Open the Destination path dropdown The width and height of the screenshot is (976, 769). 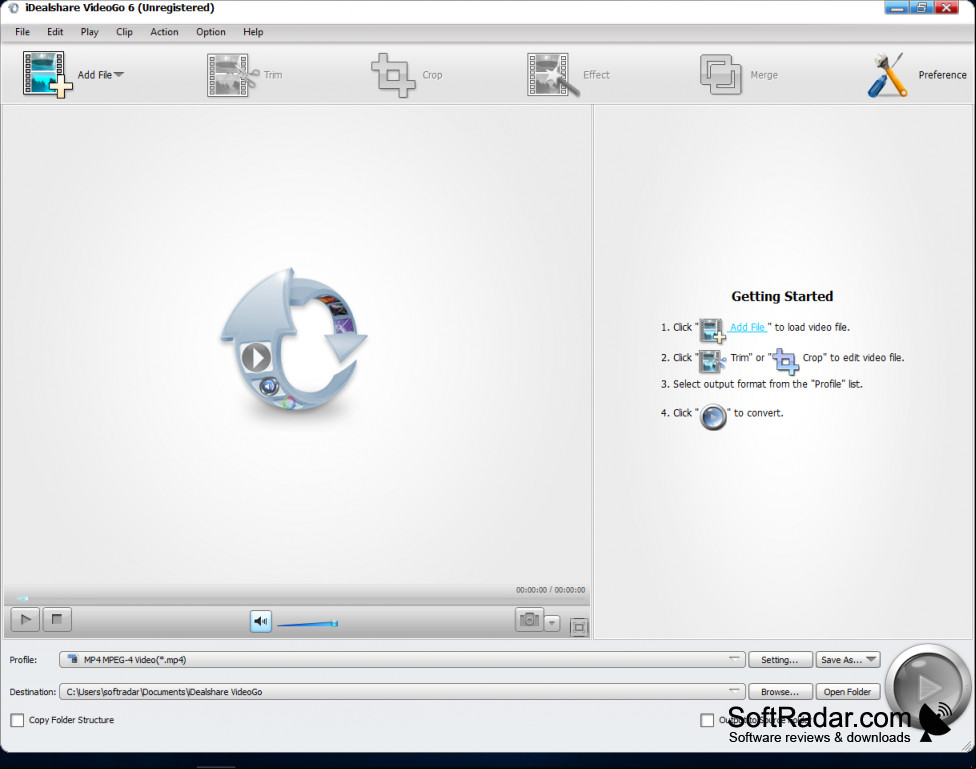pos(402,692)
